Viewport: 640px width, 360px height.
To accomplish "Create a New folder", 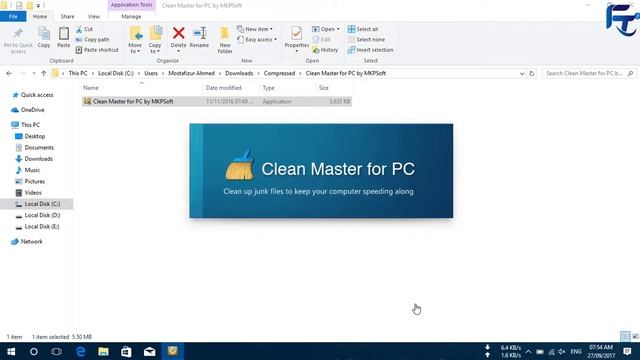I will [225, 40].
